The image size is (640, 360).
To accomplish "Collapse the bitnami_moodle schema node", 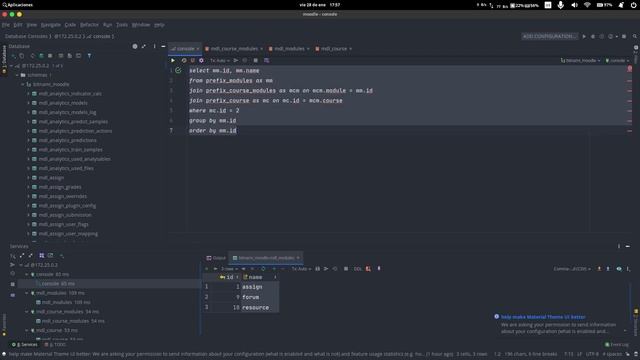I will coord(23,84).
